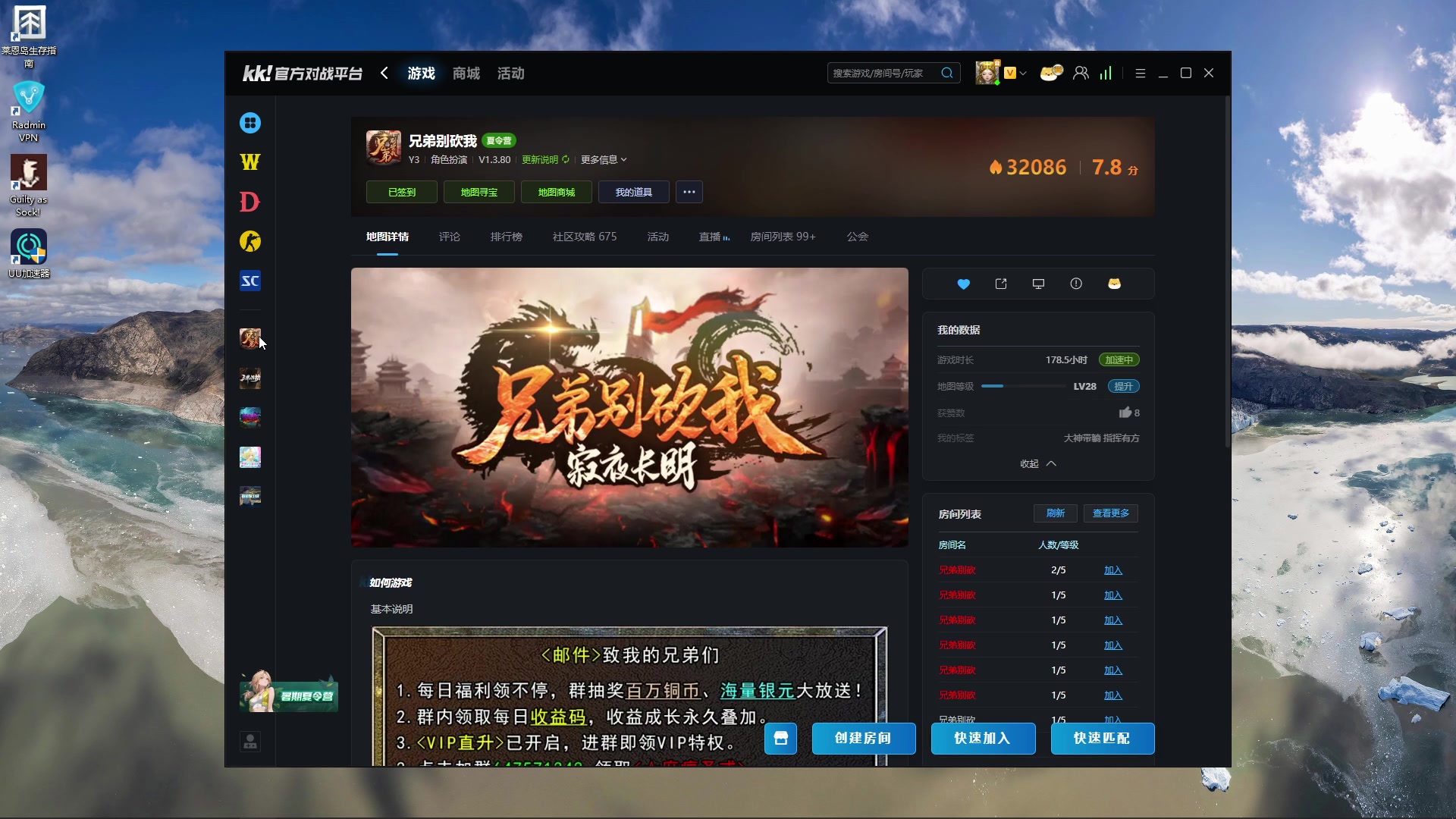Open the purple-teal map thumbnail in sidebar

(x=250, y=417)
